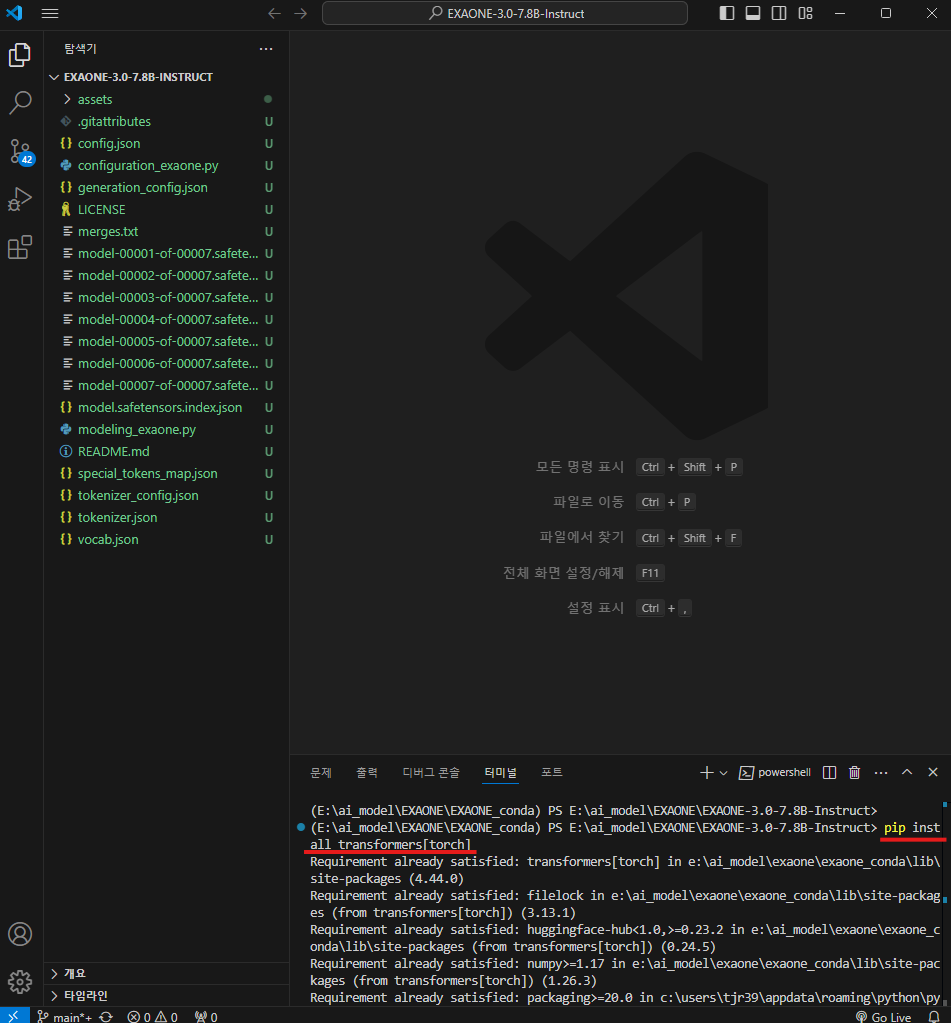Toggle the primary side bar layout icon
Viewport: 951px width, 1023px height.
click(x=727, y=13)
